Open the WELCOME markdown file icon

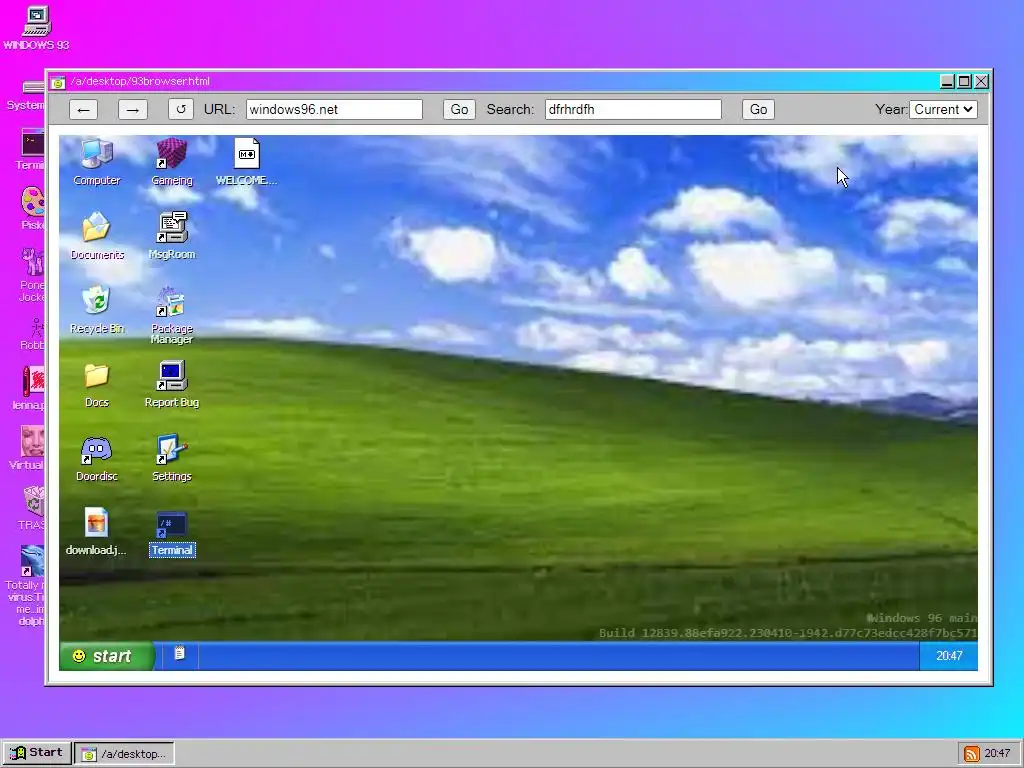coord(247,162)
